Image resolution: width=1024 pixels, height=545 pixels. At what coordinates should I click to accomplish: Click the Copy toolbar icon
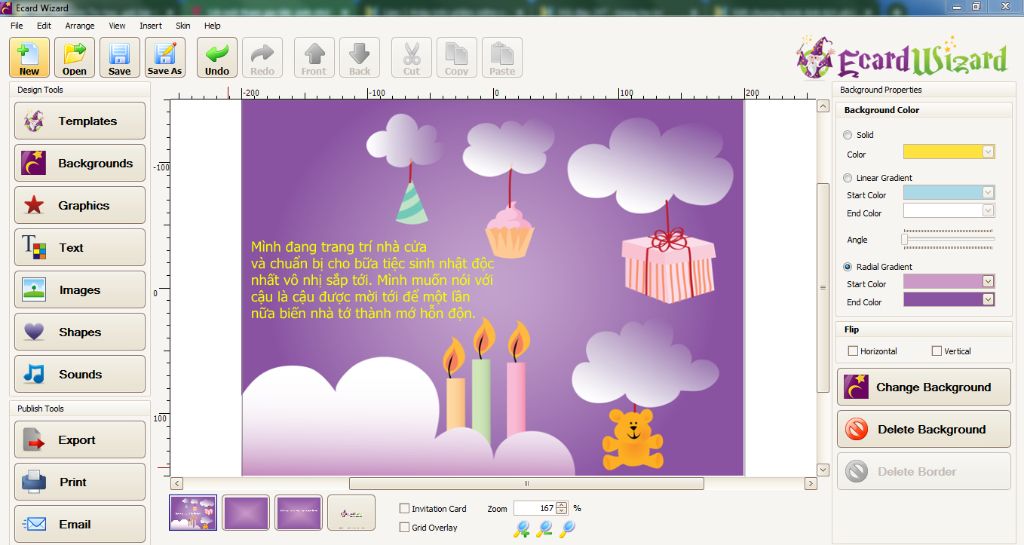456,57
